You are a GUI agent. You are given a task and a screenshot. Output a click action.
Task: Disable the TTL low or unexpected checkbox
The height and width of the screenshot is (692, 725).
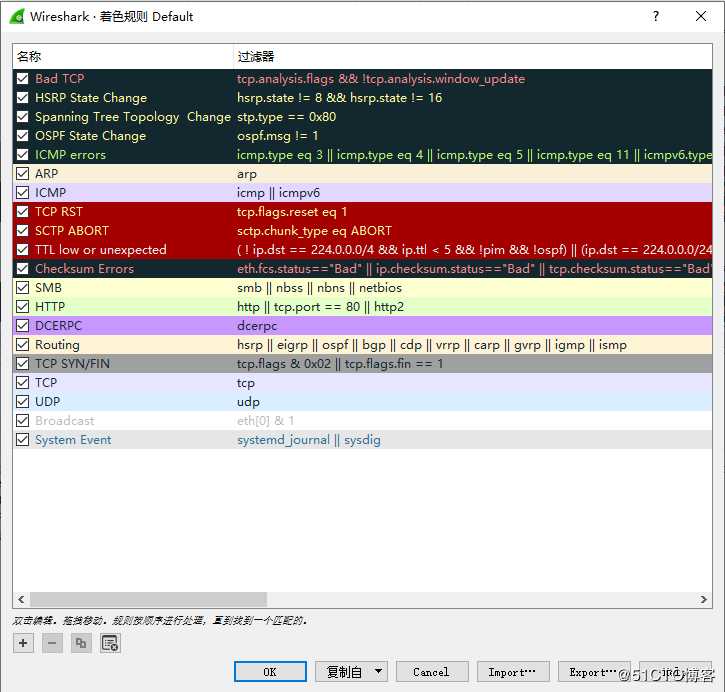[23, 249]
